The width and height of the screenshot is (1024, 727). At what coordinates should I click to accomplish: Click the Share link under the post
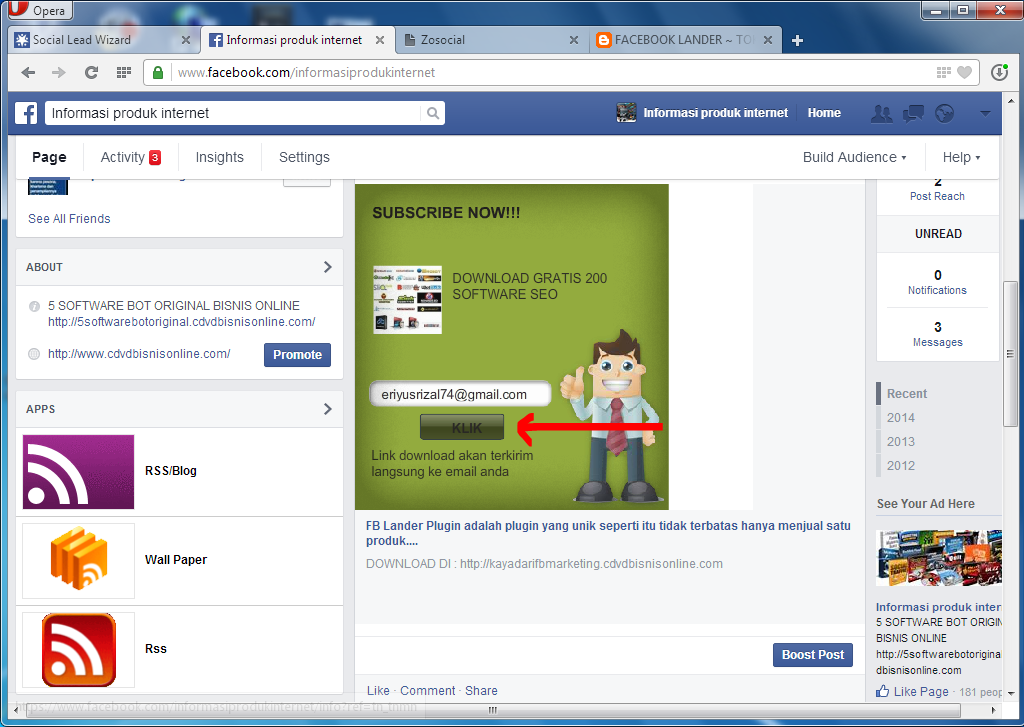[x=481, y=691]
